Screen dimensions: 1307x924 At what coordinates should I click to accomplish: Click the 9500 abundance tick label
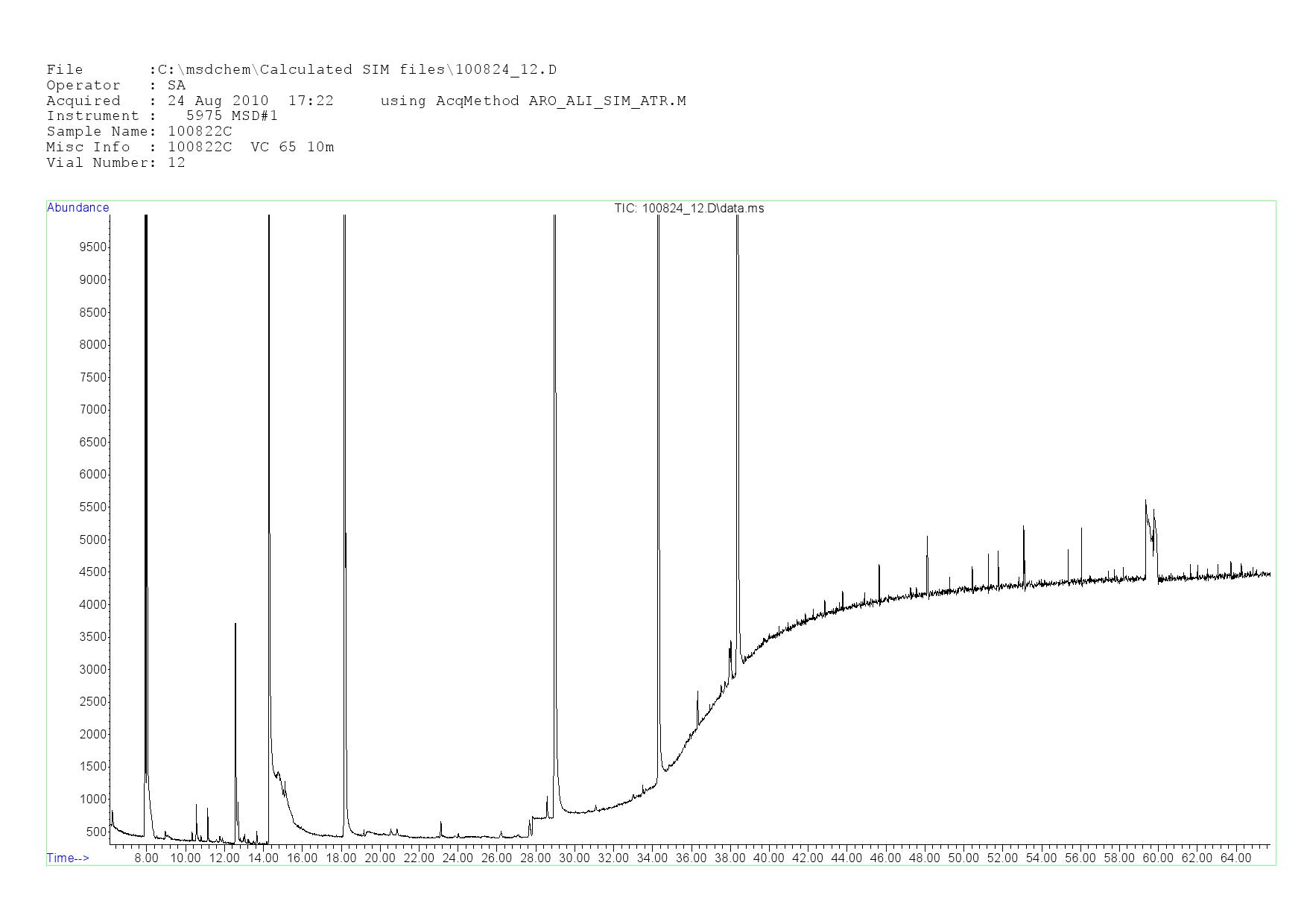pyautogui.click(x=92, y=247)
